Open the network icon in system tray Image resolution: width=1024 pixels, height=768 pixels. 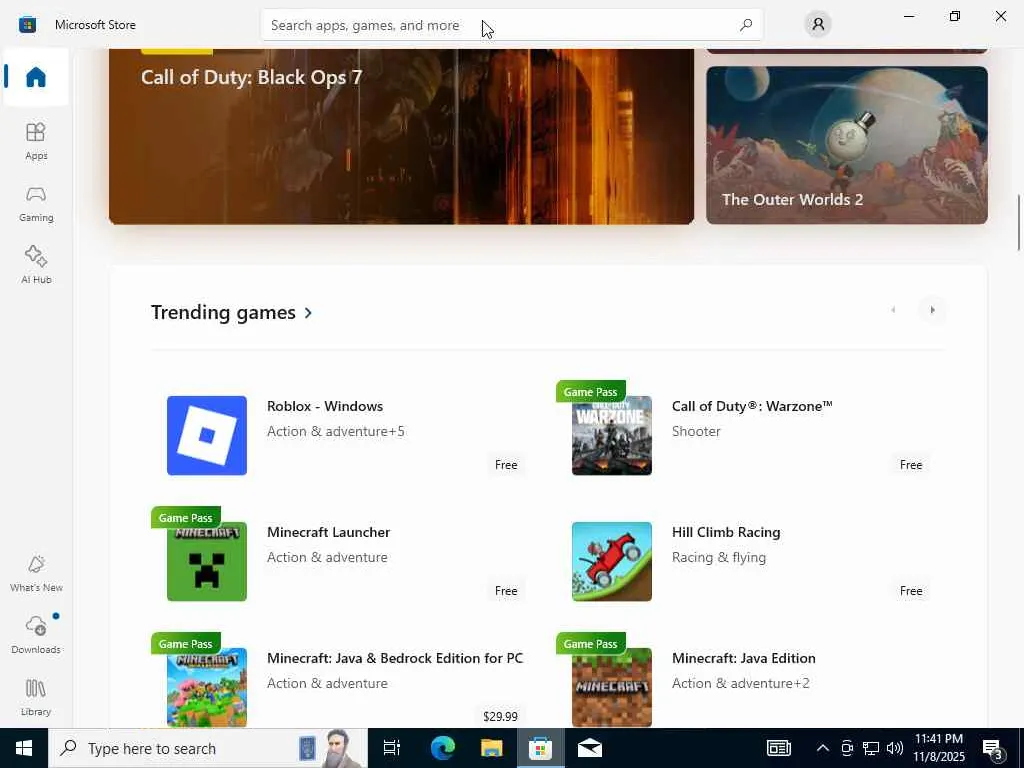[x=871, y=748]
